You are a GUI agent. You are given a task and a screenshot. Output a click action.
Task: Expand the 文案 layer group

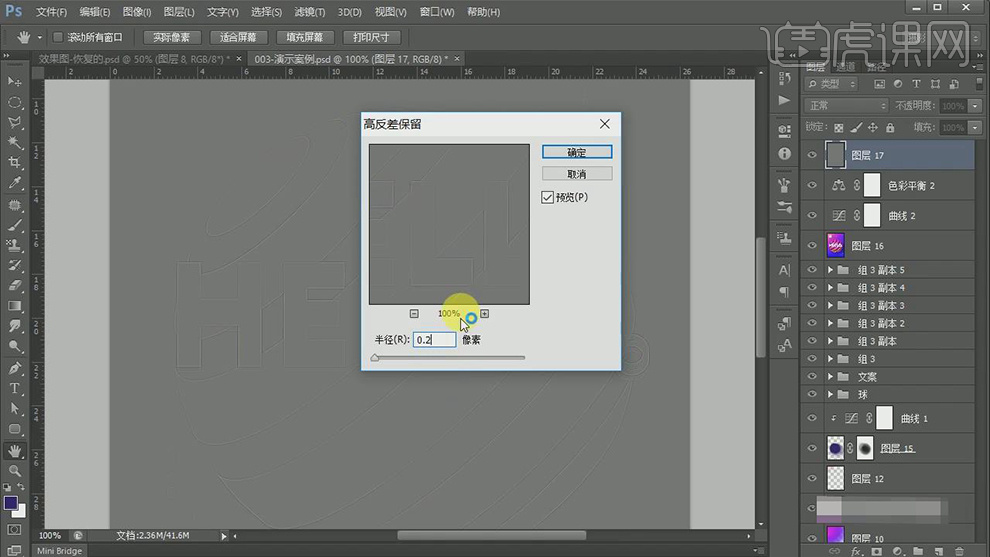[830, 377]
